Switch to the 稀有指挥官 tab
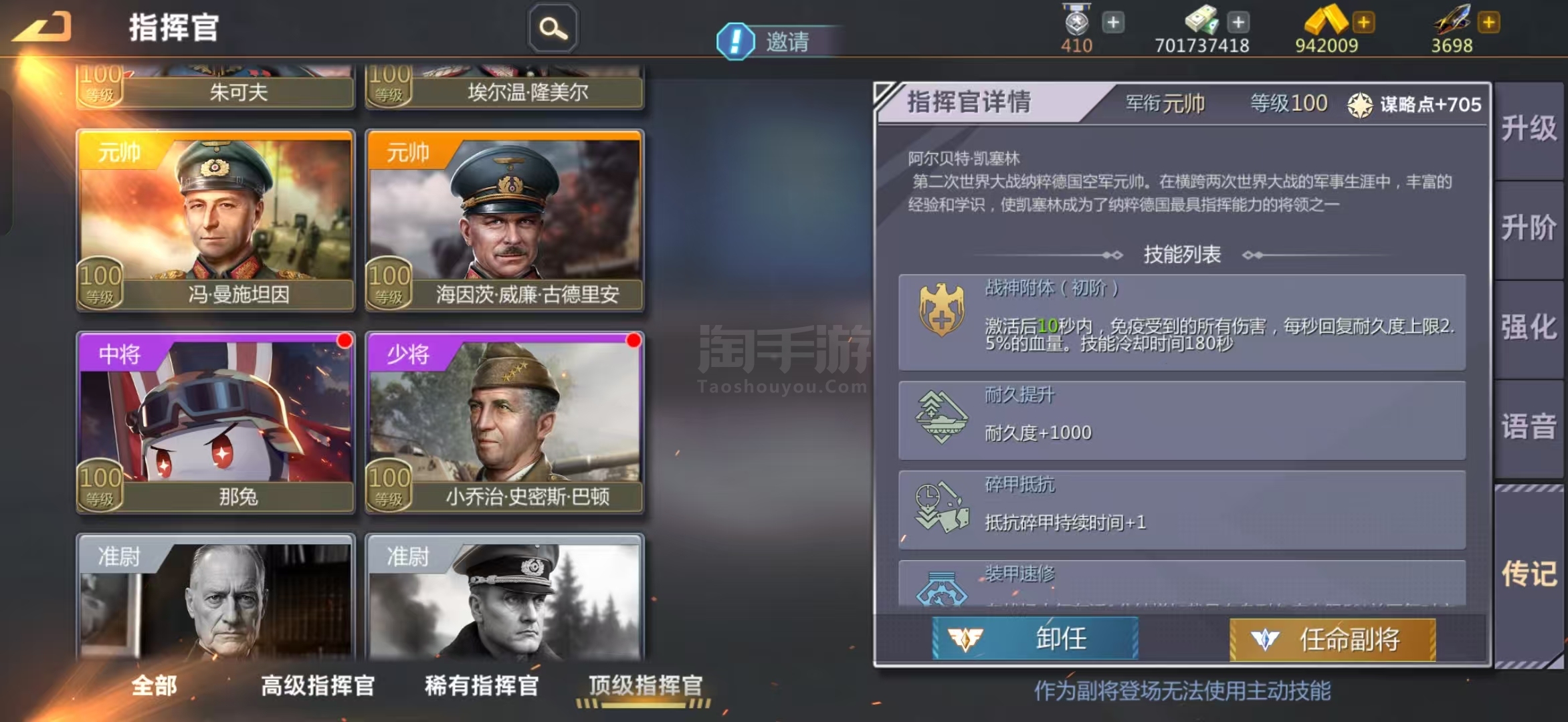Viewport: 1568px width, 722px height. [x=482, y=685]
